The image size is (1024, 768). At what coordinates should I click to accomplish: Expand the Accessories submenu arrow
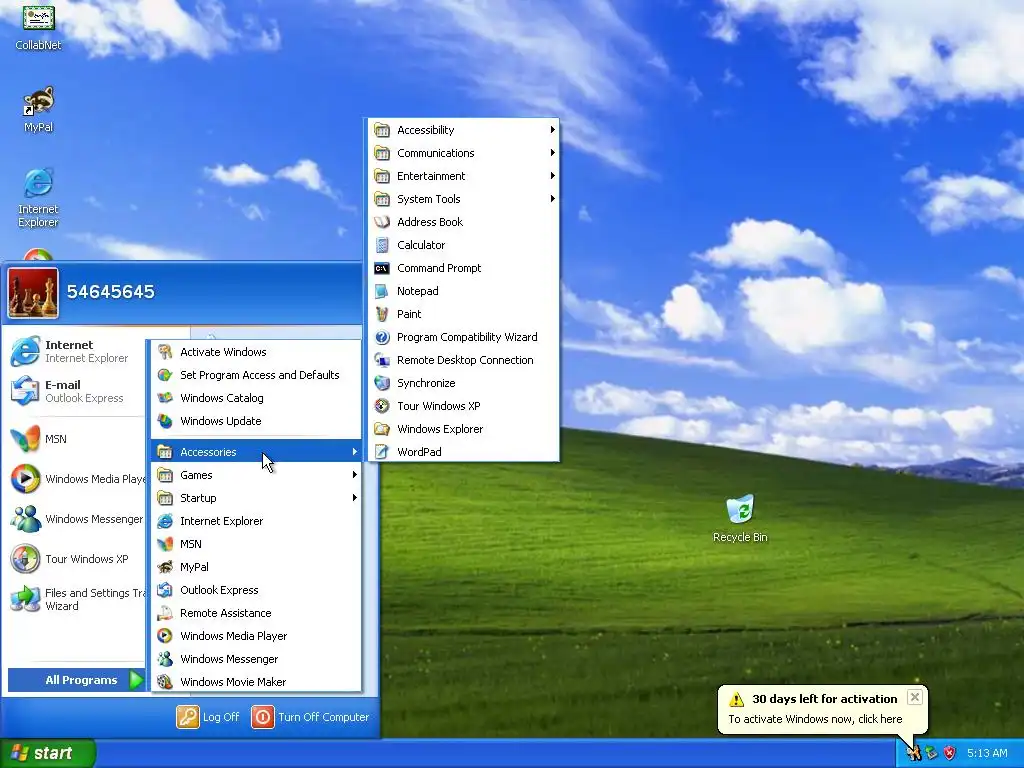(x=355, y=451)
